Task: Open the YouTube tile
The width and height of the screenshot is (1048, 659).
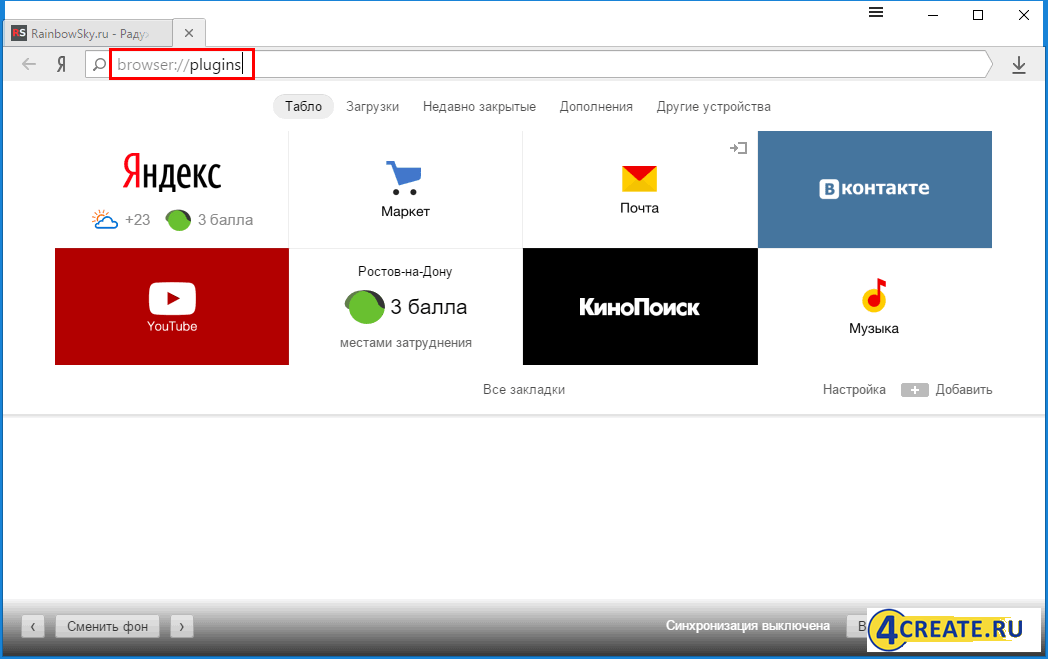Action: (172, 306)
